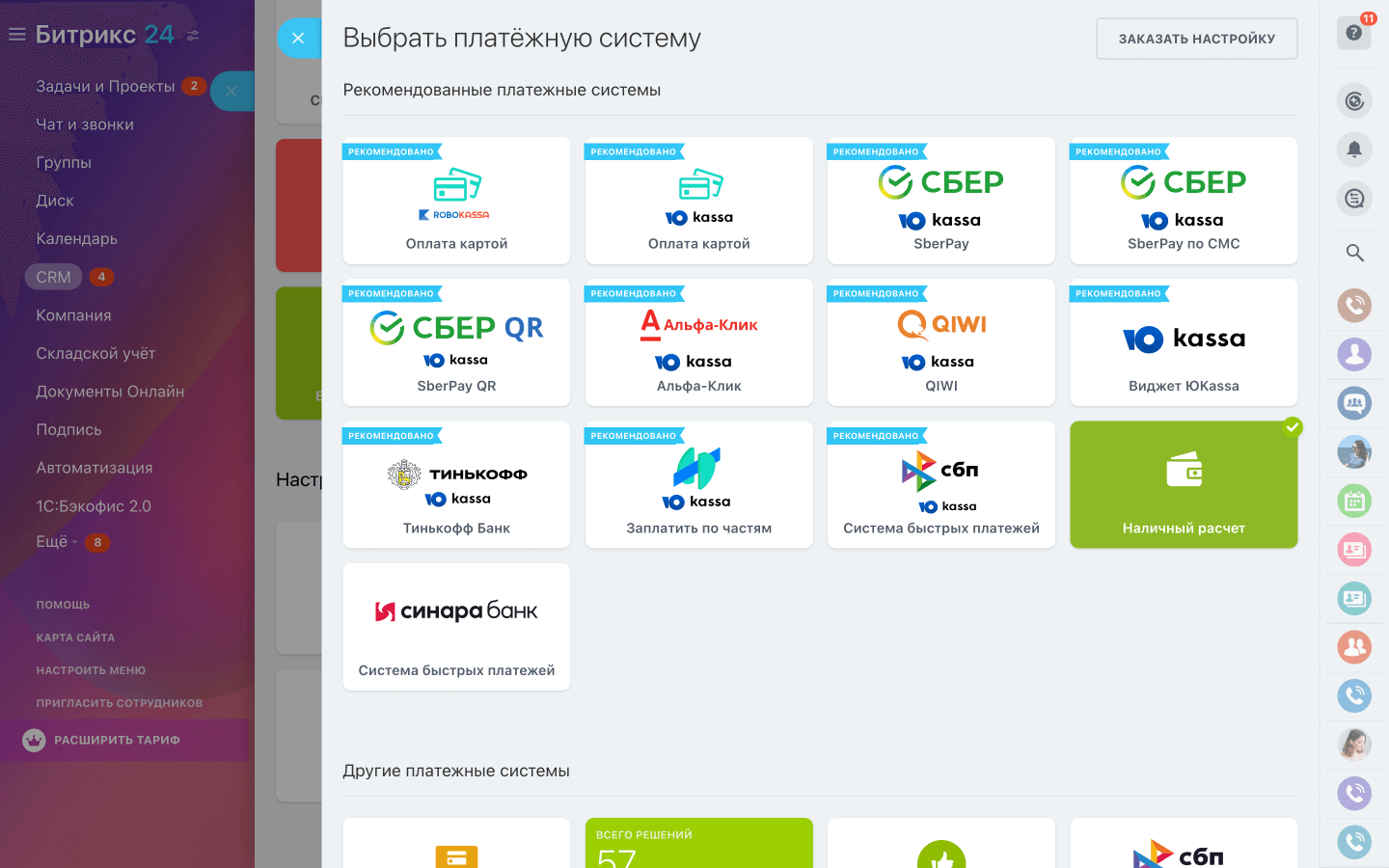
Task: Open Карта сайта link
Action: [x=75, y=637]
